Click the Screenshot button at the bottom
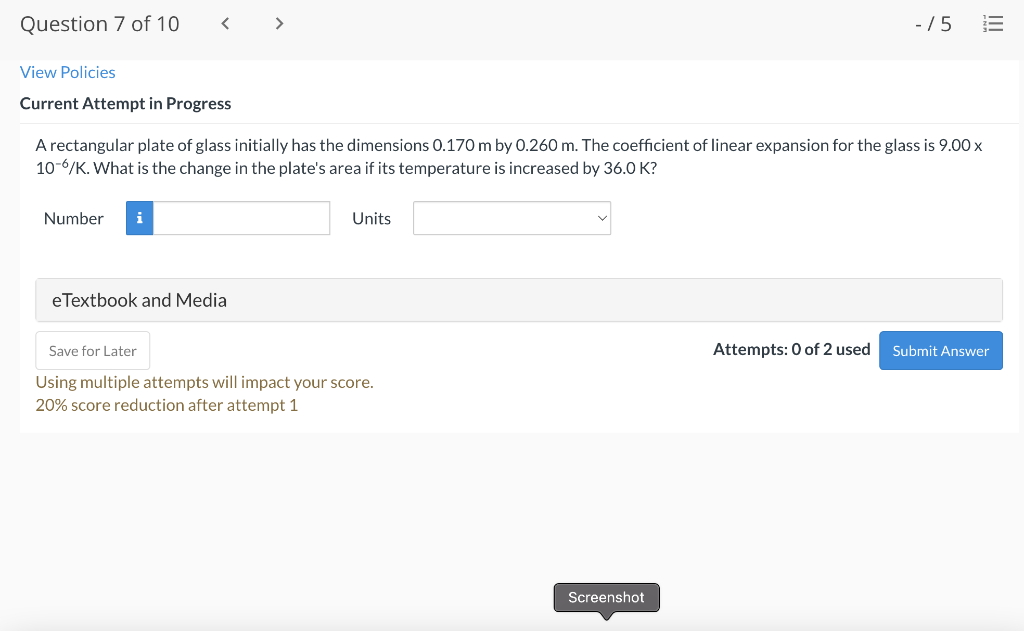 click(x=606, y=597)
